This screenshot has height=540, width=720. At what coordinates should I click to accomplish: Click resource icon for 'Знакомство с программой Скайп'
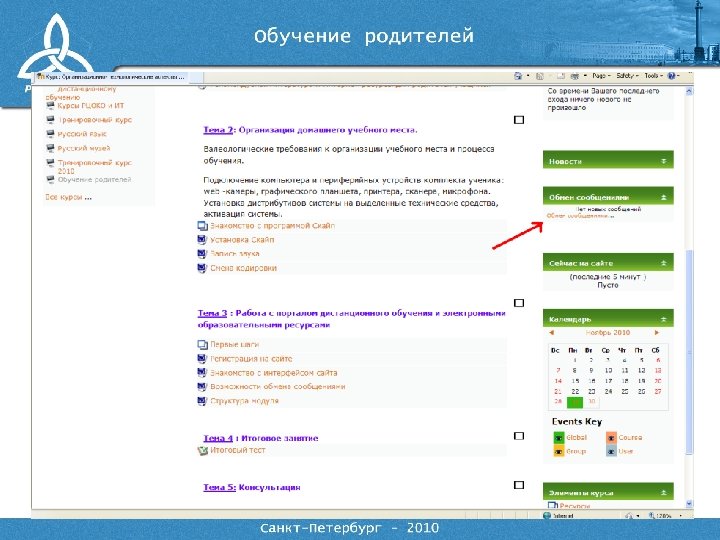coord(202,226)
